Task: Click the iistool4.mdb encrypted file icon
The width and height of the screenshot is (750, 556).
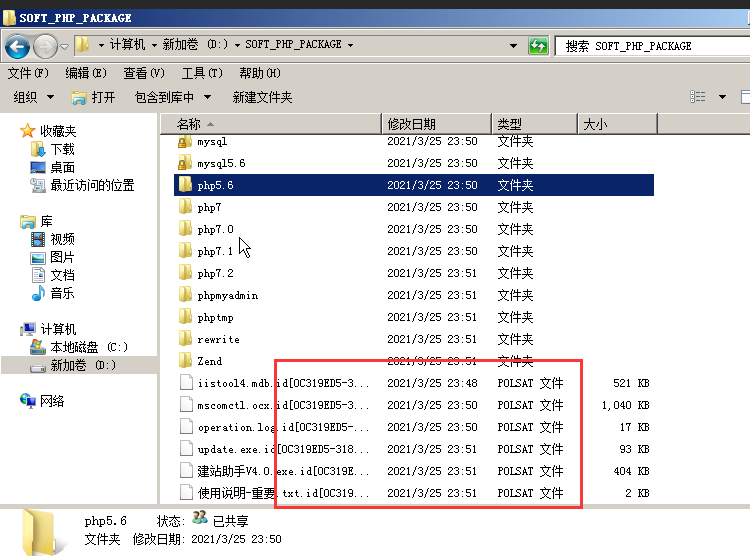Action: click(184, 383)
